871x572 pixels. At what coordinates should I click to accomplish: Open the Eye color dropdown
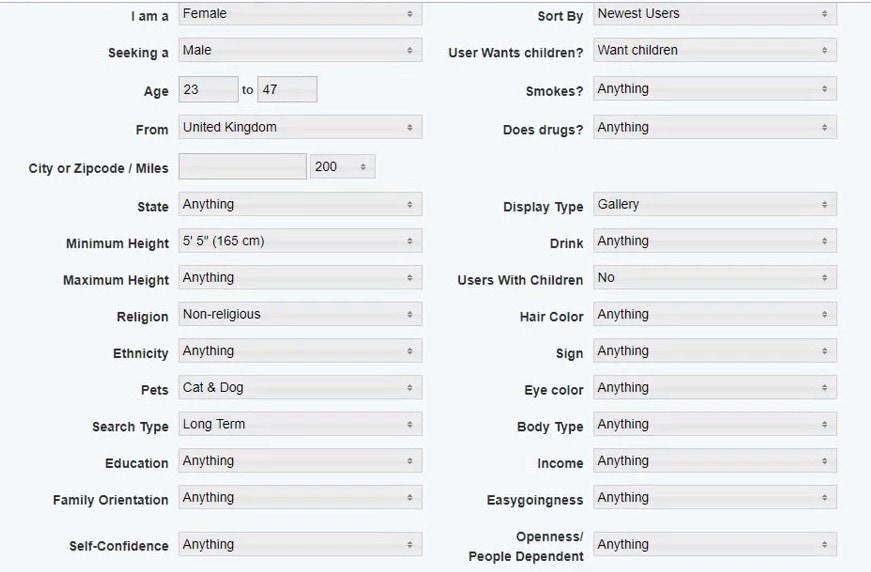pyautogui.click(x=714, y=388)
